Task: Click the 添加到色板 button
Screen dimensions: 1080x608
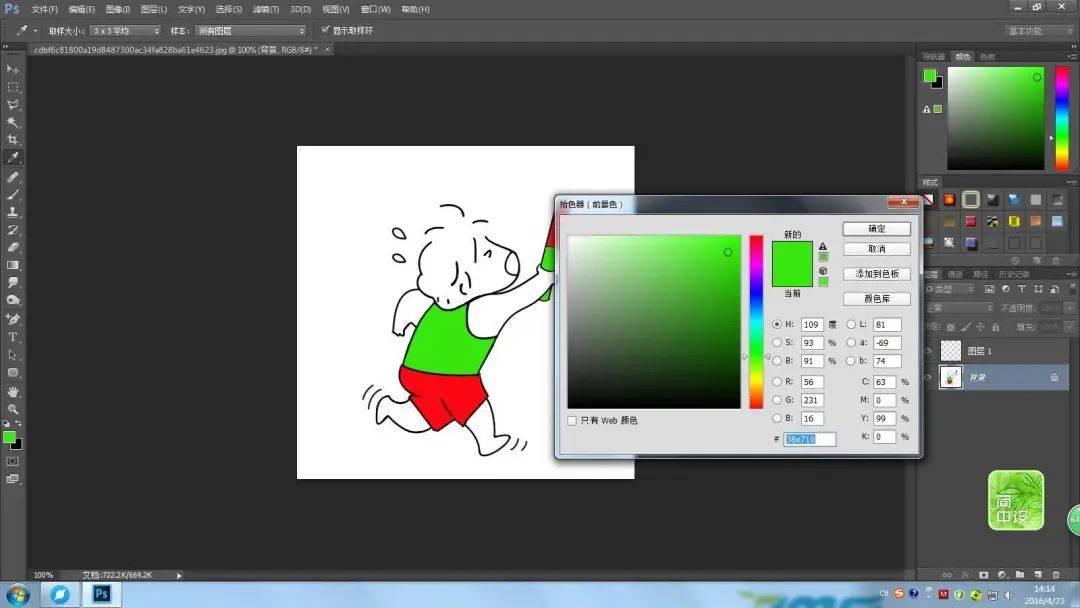Action: pos(877,274)
